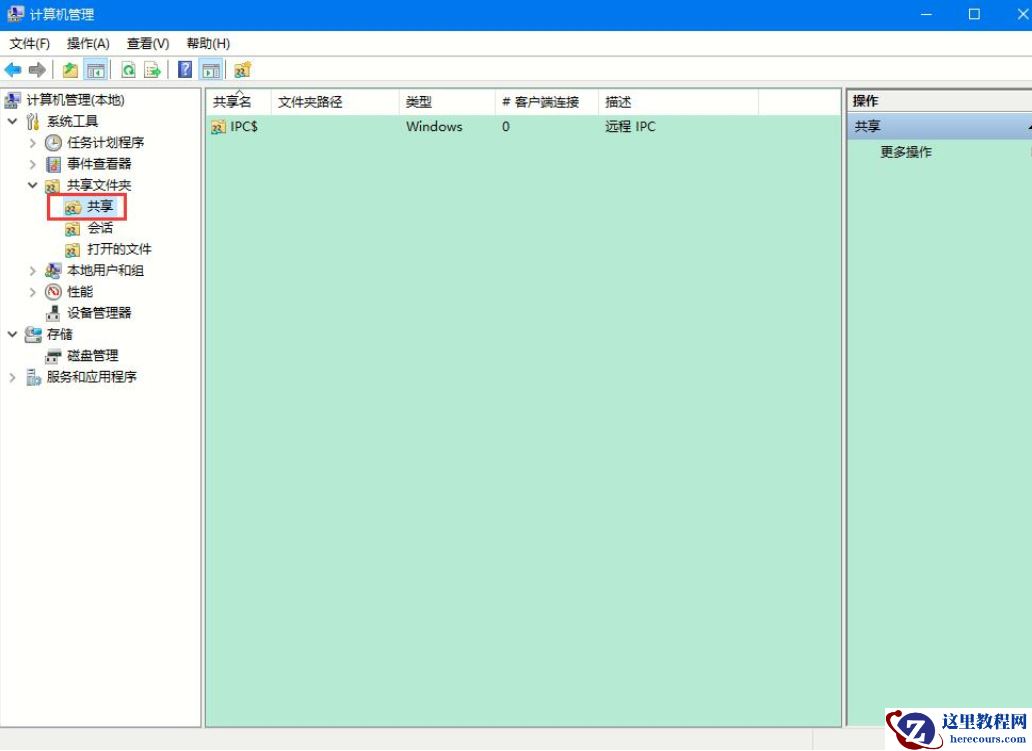1032x751 pixels.
Task: Sort by the 描述 column header
Action: (678, 102)
